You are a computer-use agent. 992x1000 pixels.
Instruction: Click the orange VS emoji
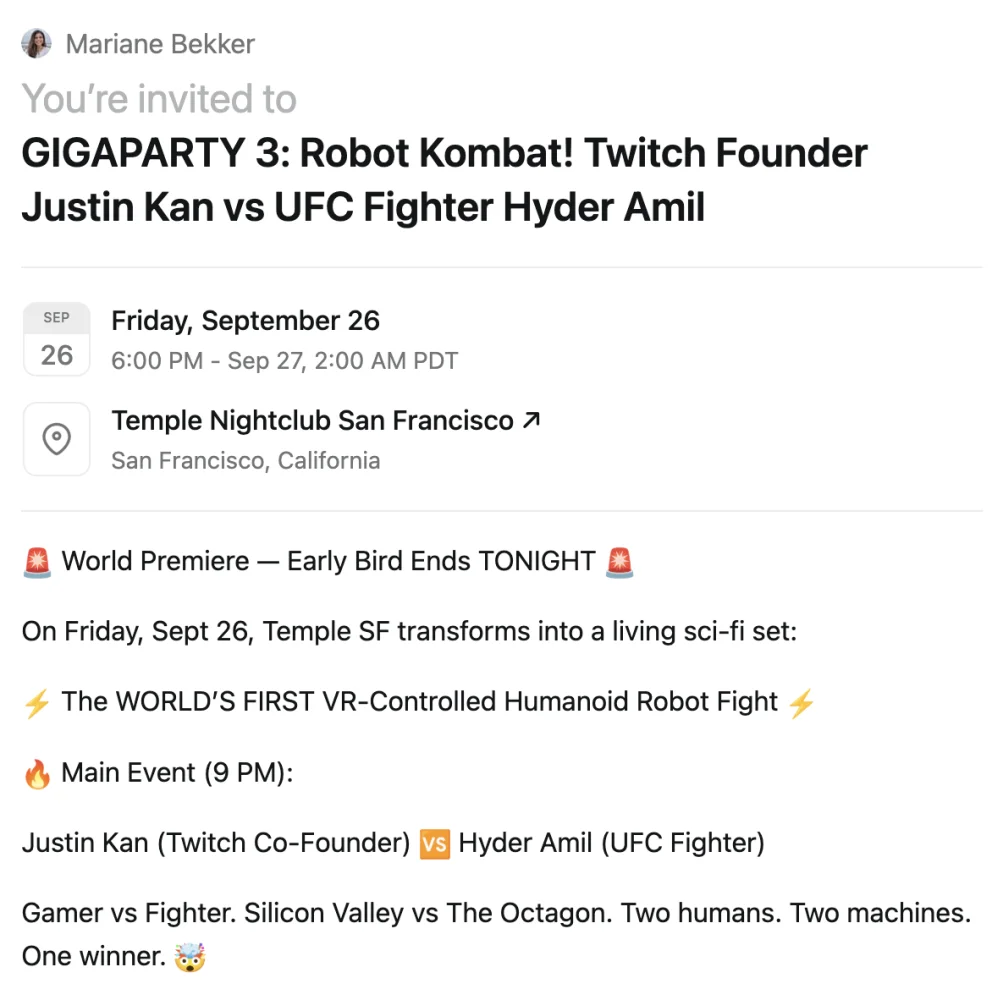point(434,845)
